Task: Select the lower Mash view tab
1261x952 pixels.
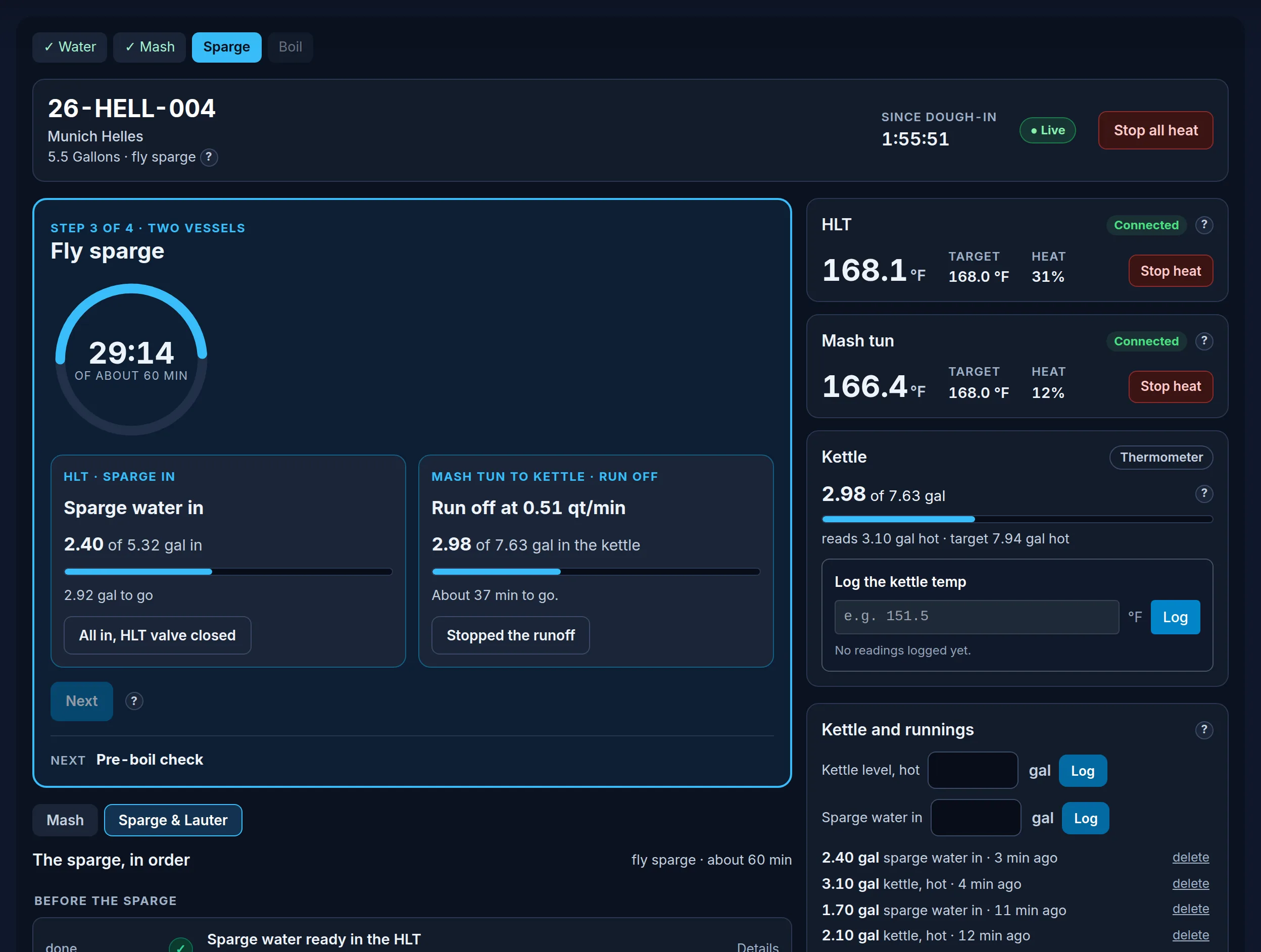Action: coord(65,820)
